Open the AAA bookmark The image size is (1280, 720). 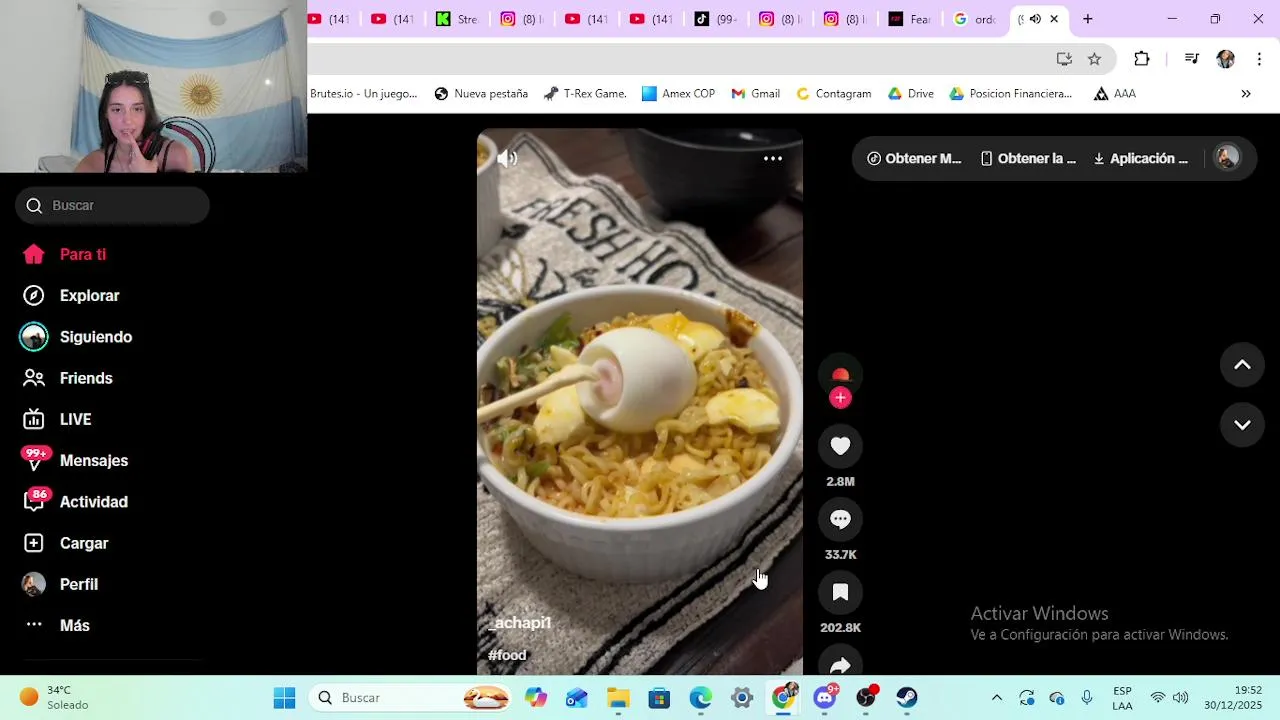[x=1114, y=94]
